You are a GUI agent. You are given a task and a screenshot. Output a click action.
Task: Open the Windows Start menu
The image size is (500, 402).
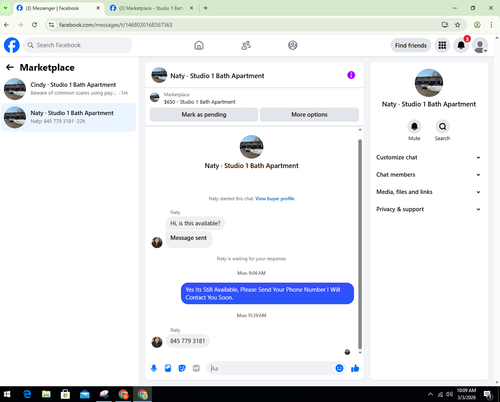tap(7, 394)
